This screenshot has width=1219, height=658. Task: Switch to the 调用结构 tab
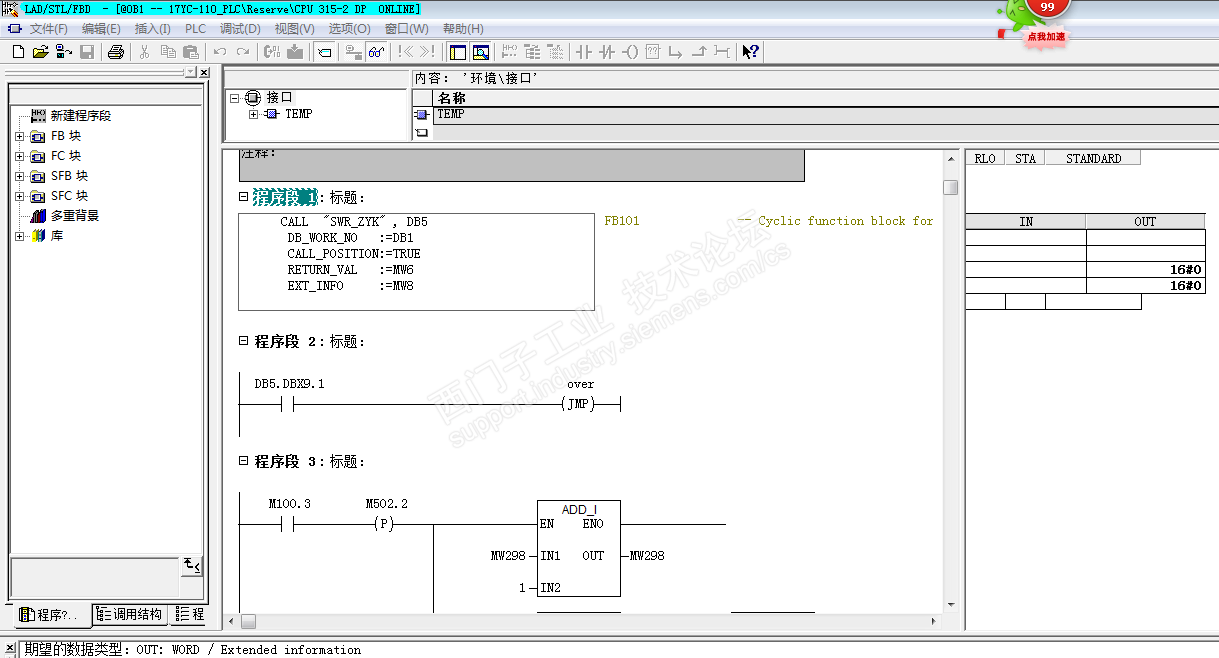pos(129,614)
